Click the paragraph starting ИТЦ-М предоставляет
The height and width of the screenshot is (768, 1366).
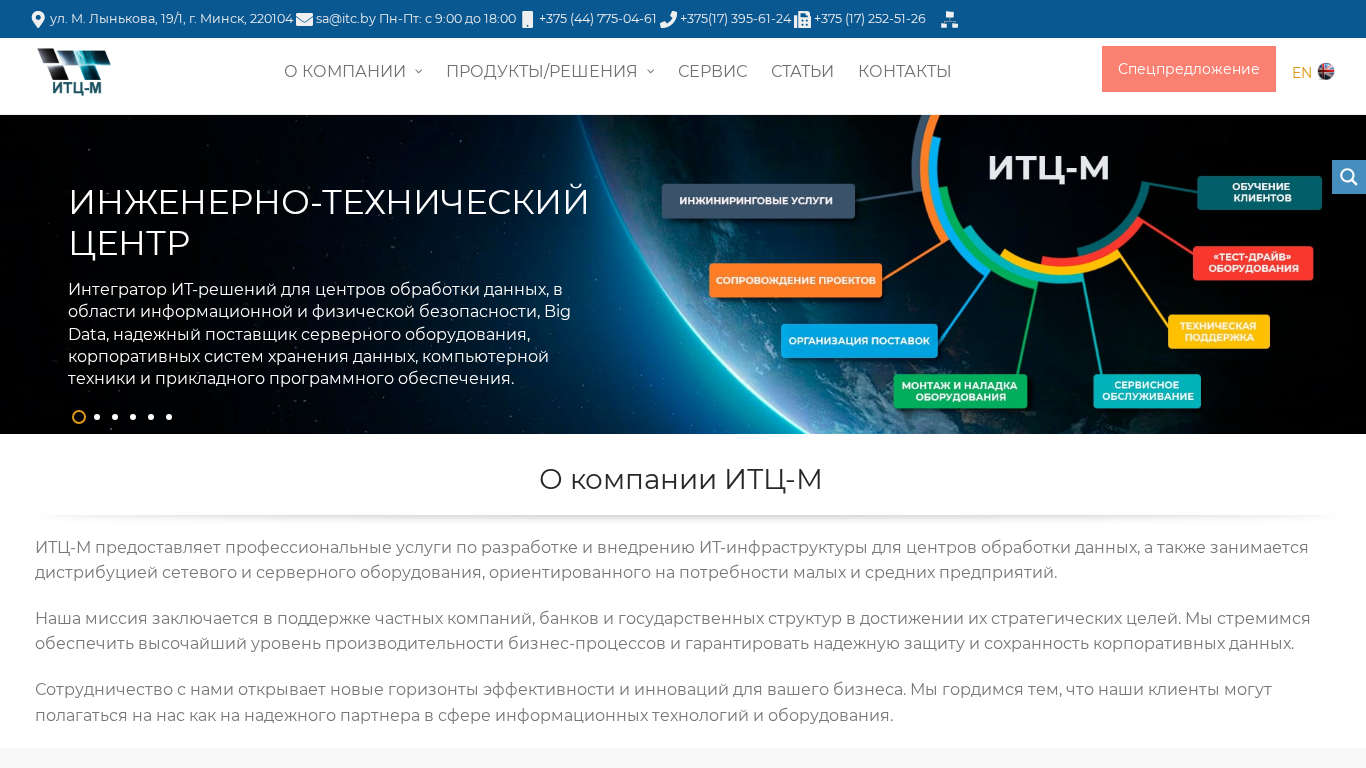pos(672,560)
